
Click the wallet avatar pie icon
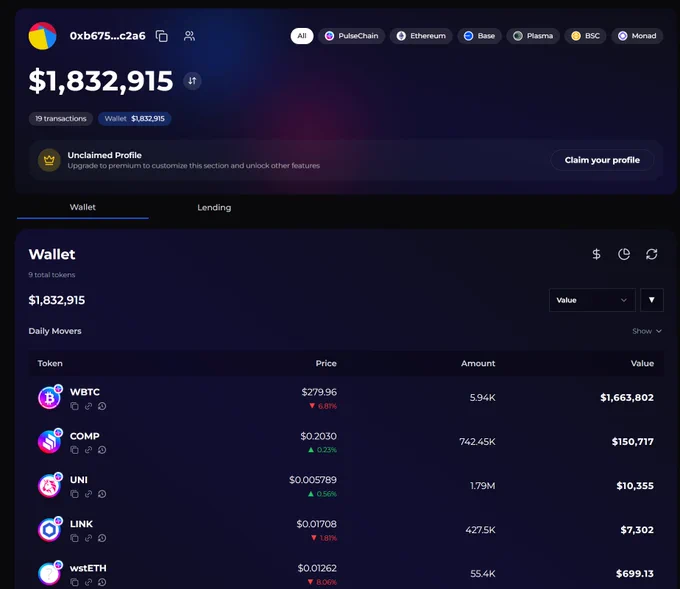(x=42, y=36)
